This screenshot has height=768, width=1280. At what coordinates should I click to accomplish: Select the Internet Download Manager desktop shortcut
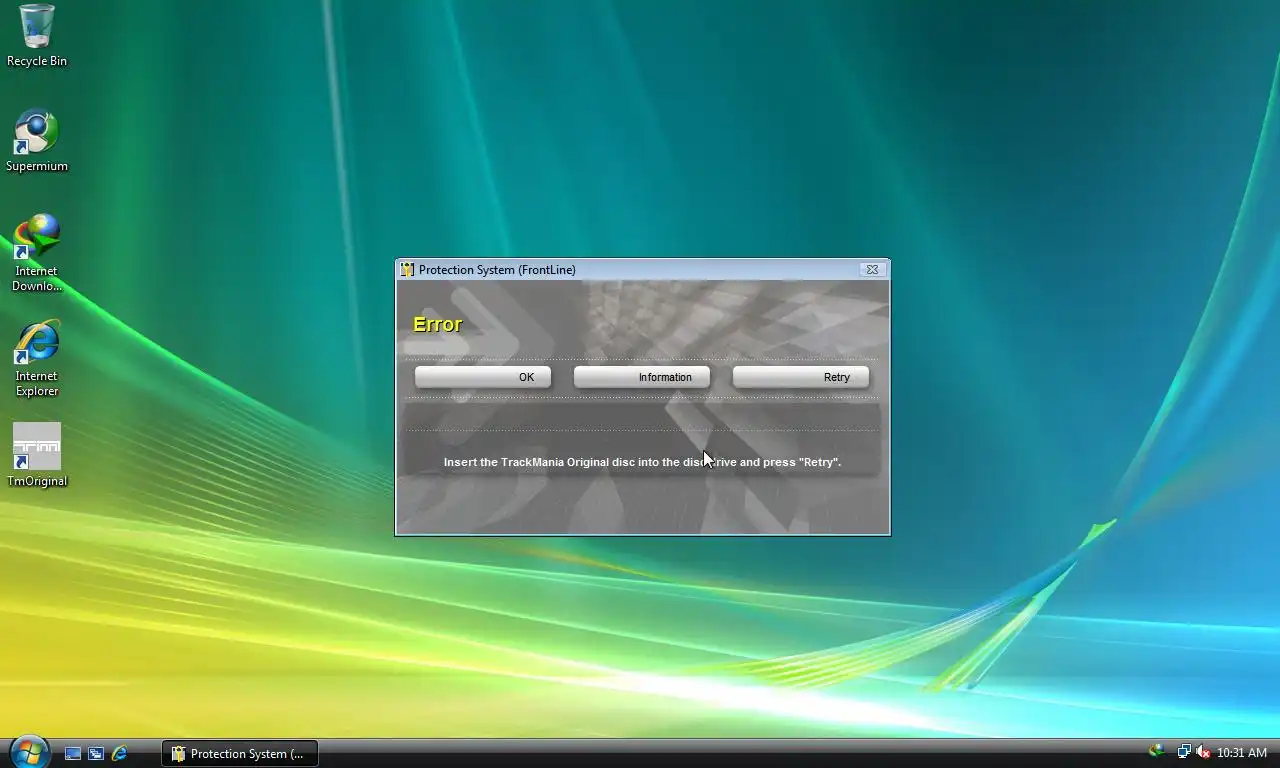pyautogui.click(x=37, y=253)
